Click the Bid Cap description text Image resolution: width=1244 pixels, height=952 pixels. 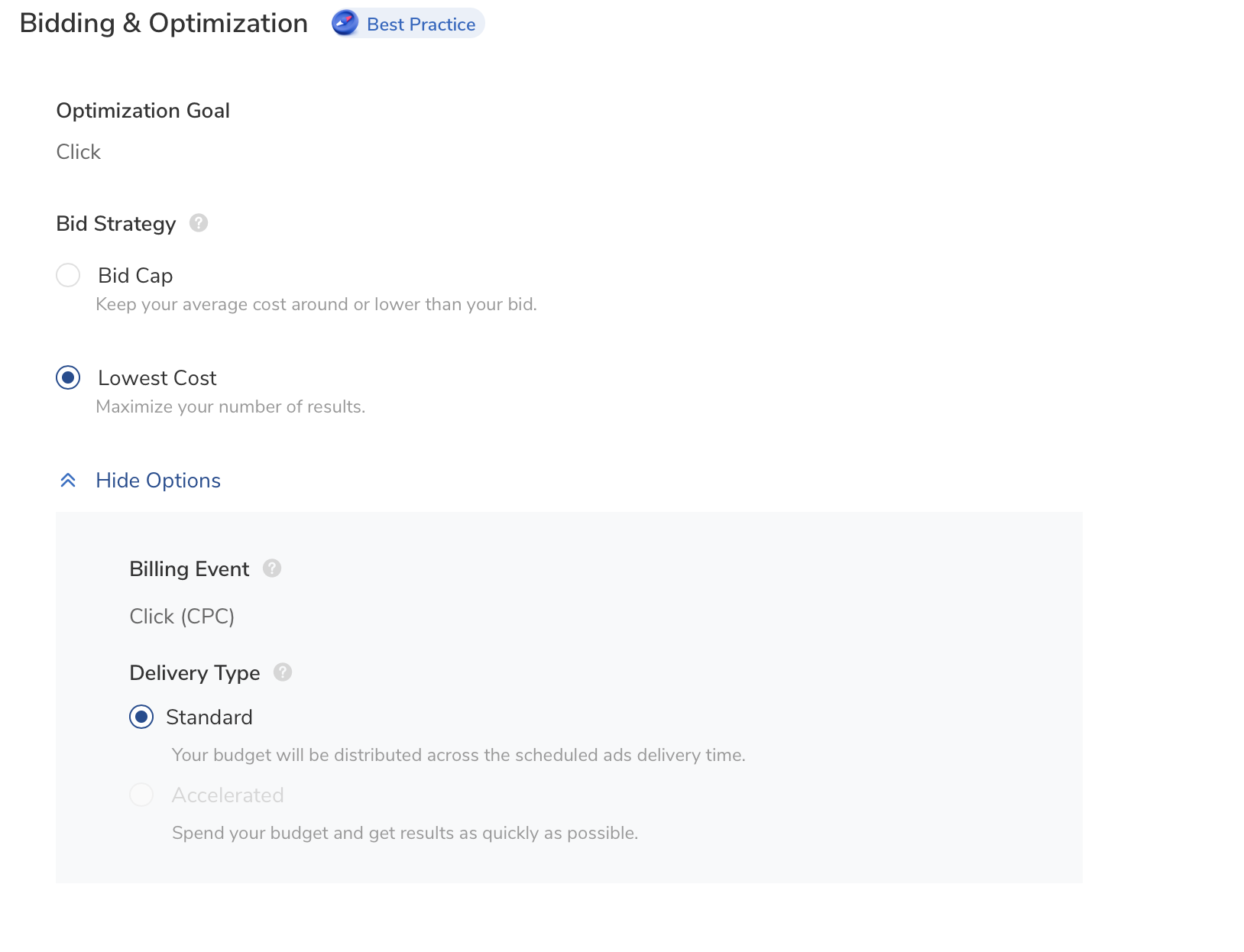(x=316, y=304)
